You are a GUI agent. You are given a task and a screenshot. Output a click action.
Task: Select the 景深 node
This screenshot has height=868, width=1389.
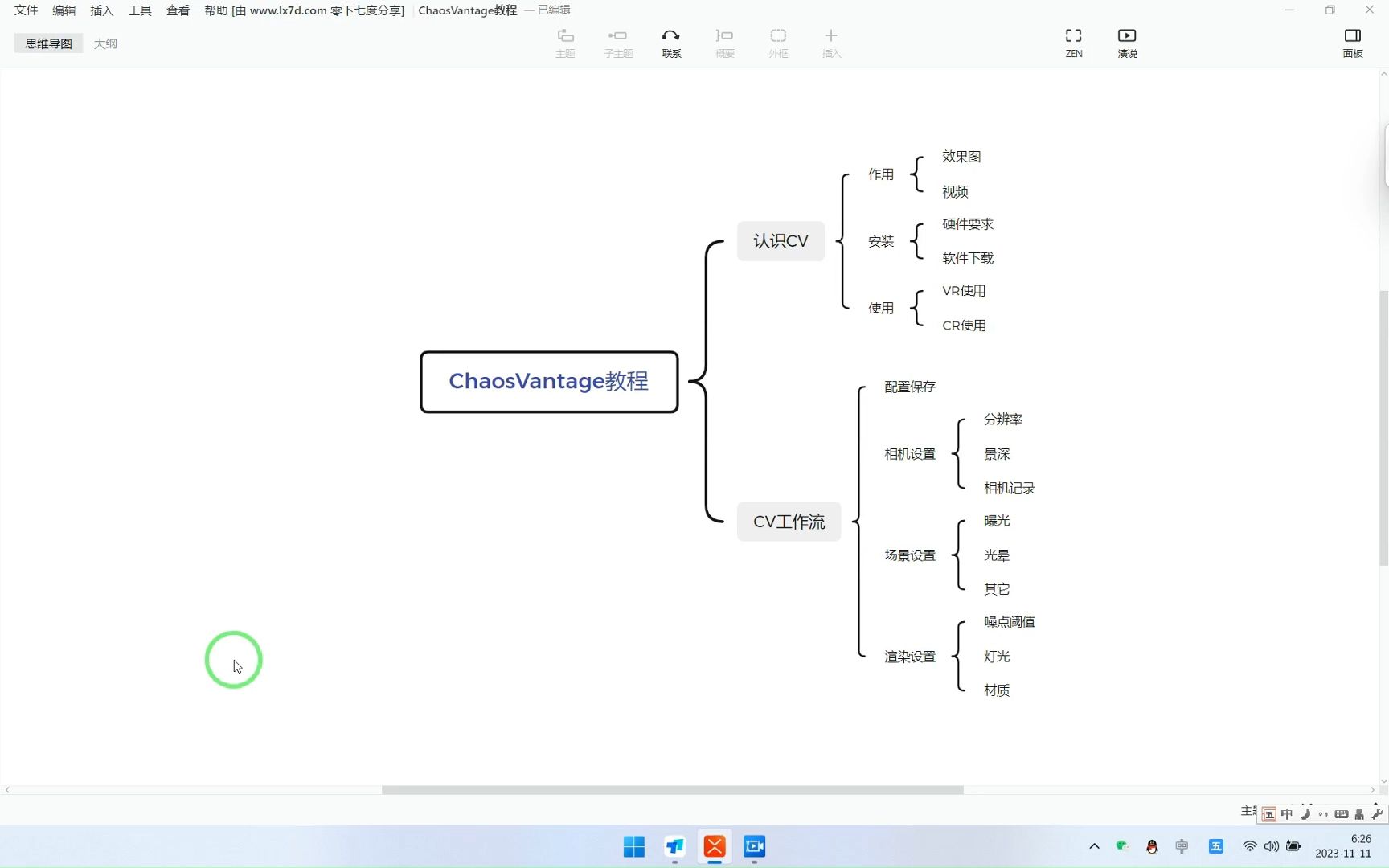point(997,454)
